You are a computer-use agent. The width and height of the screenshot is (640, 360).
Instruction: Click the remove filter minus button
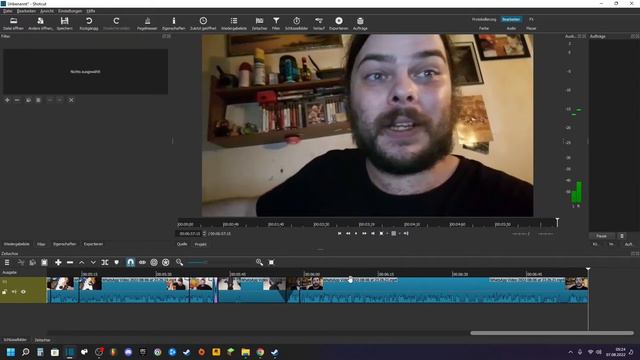click(x=17, y=100)
